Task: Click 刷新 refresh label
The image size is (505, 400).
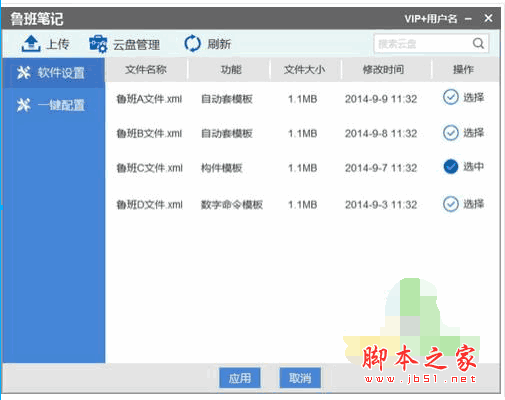Action: (x=219, y=44)
